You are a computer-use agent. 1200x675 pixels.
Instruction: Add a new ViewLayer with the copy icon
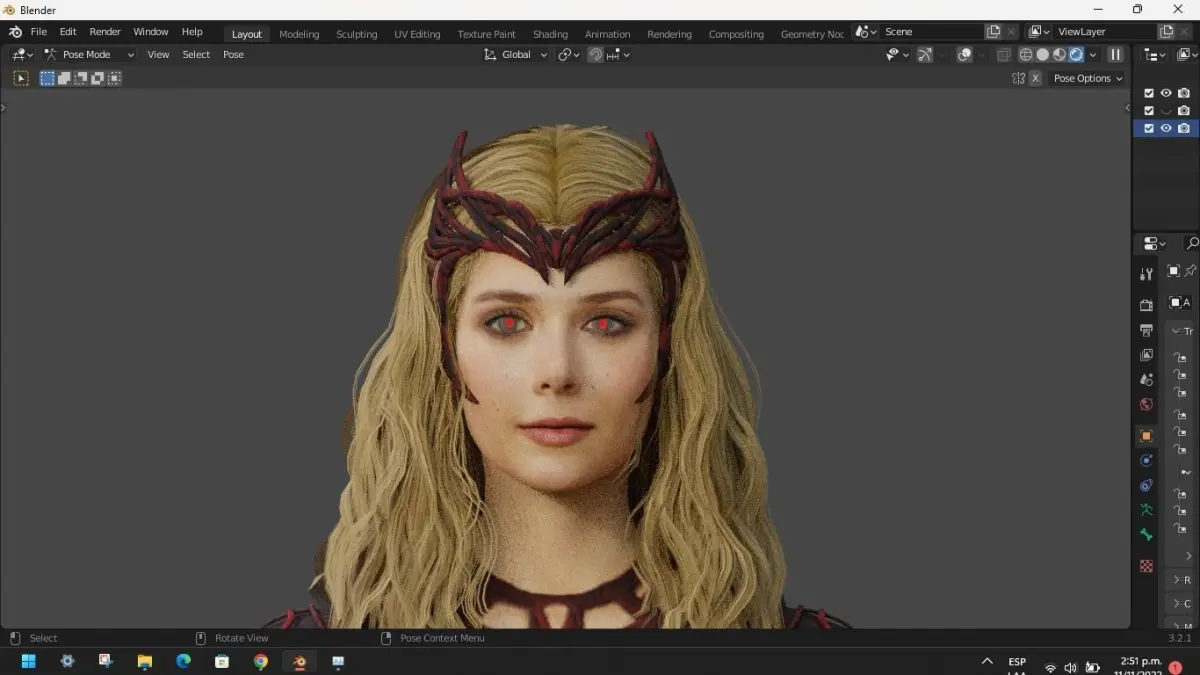1166,32
